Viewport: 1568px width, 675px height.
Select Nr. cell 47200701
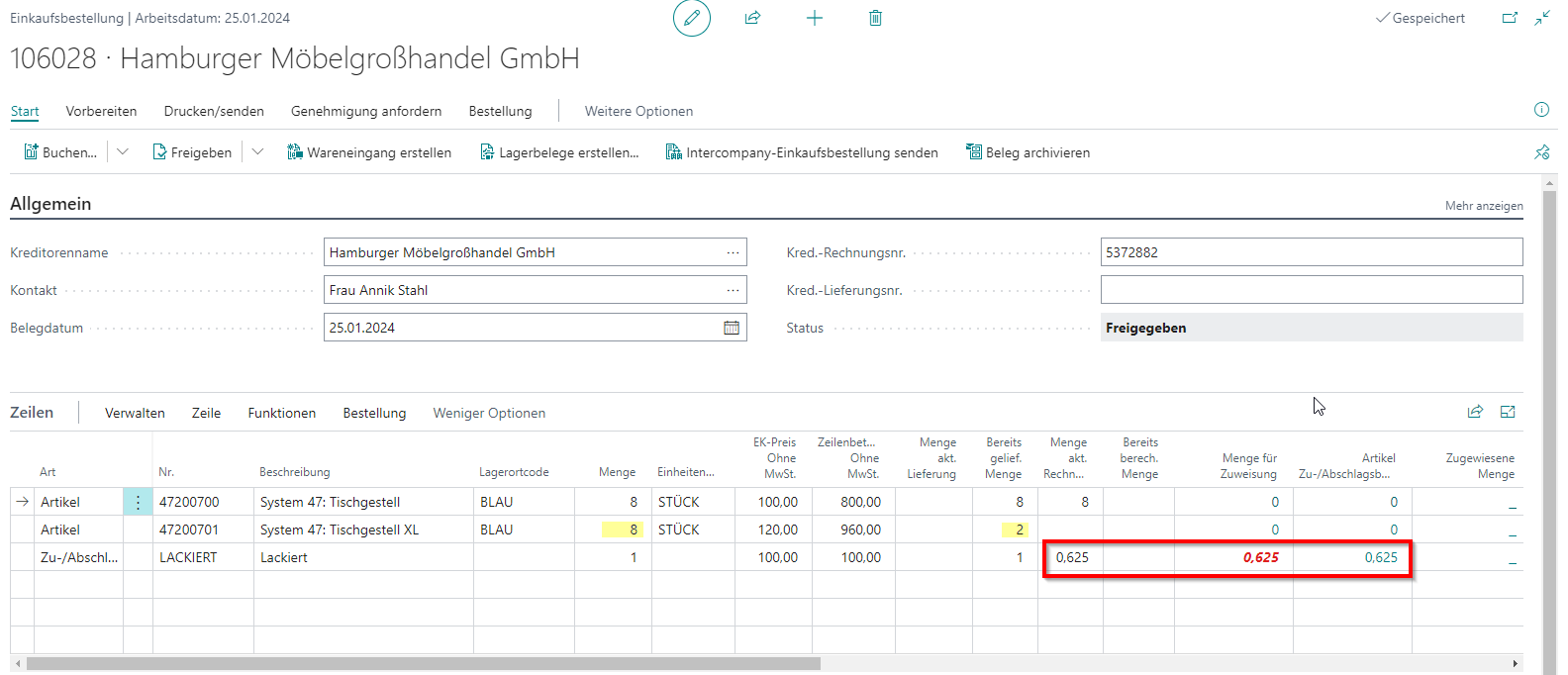tap(203, 530)
